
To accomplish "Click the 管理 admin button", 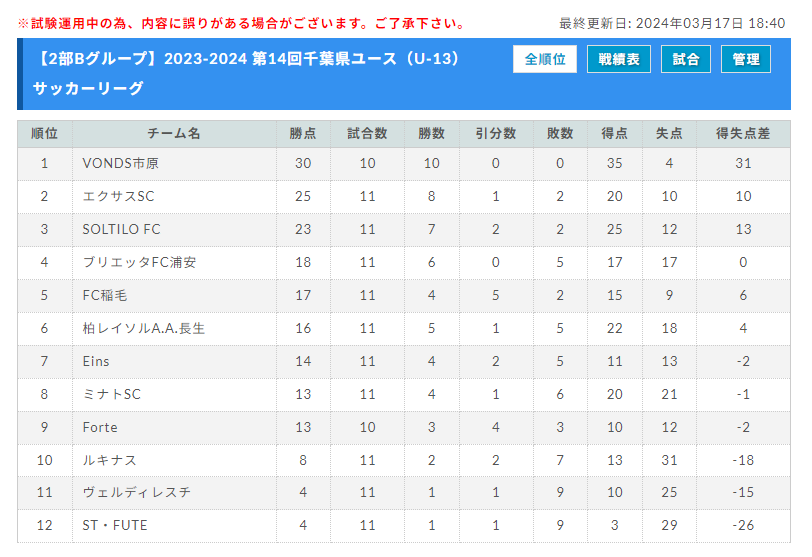I will [x=745, y=59].
